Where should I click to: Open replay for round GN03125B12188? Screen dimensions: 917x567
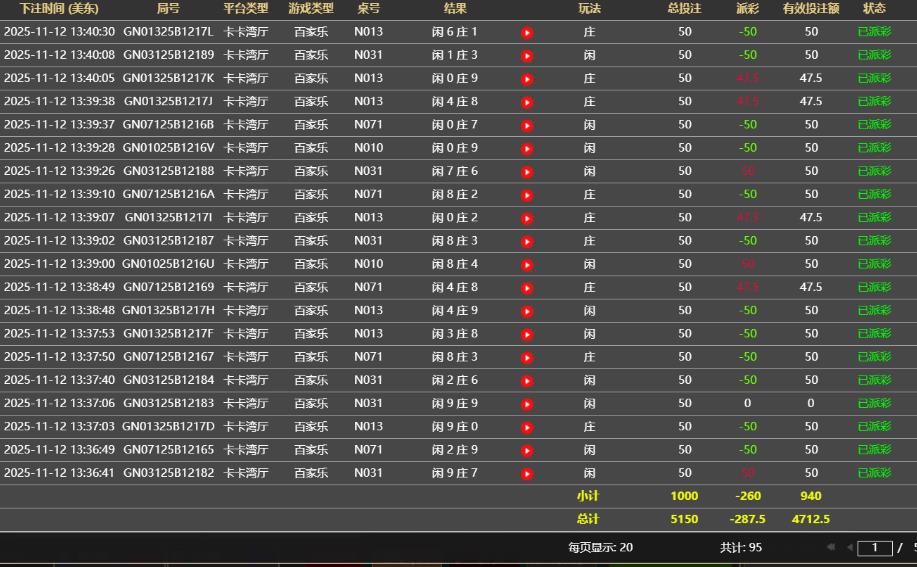(x=527, y=171)
